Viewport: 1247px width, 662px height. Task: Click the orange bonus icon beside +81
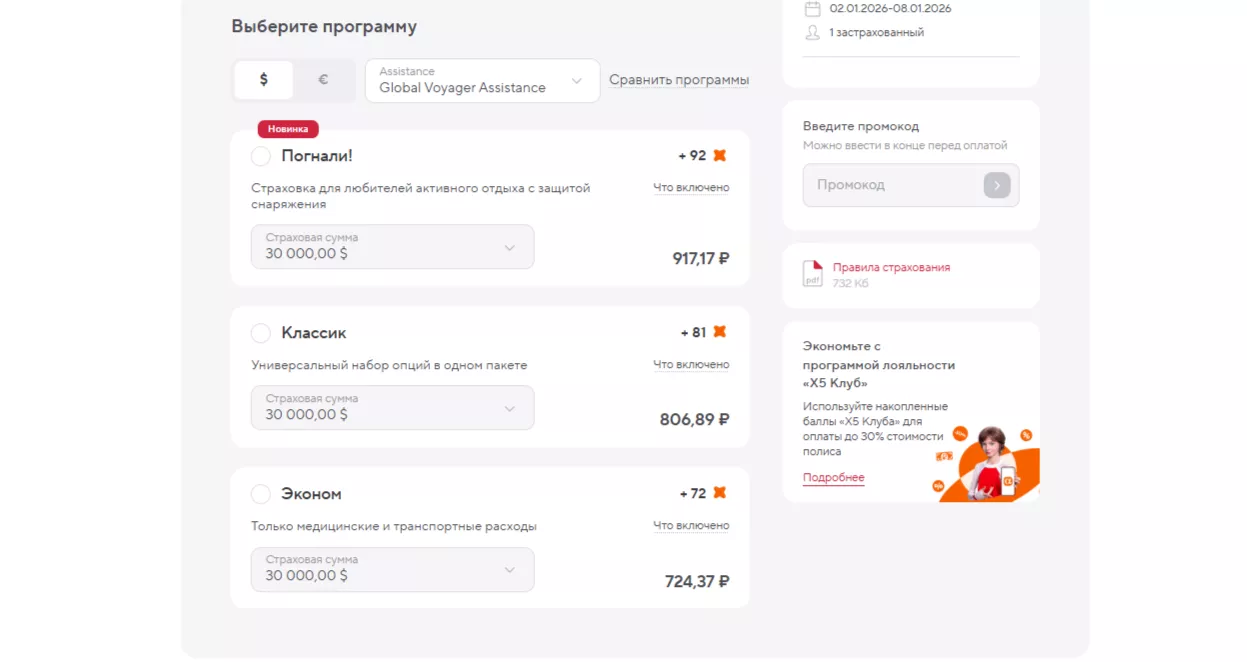point(719,332)
